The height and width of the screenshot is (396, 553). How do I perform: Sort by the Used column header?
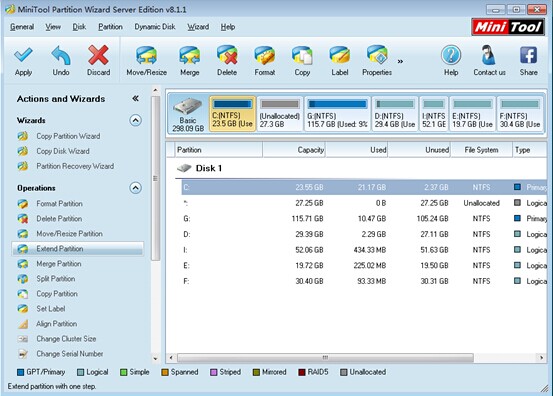coord(357,150)
